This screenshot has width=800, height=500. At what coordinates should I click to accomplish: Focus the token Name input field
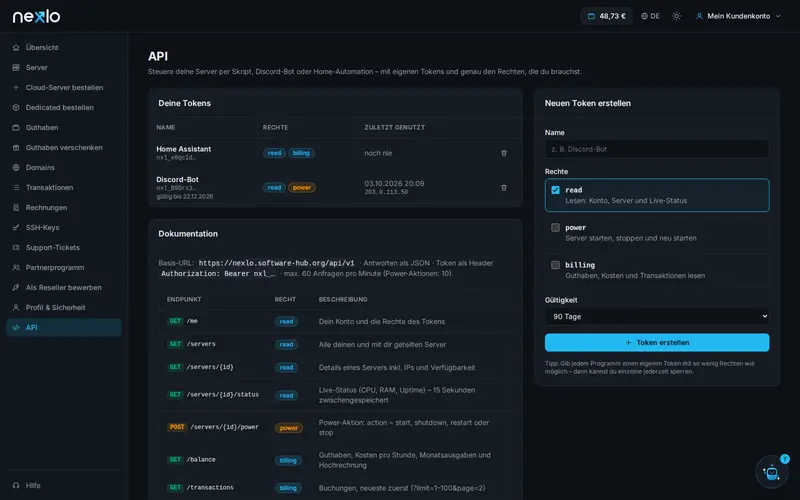(x=657, y=149)
